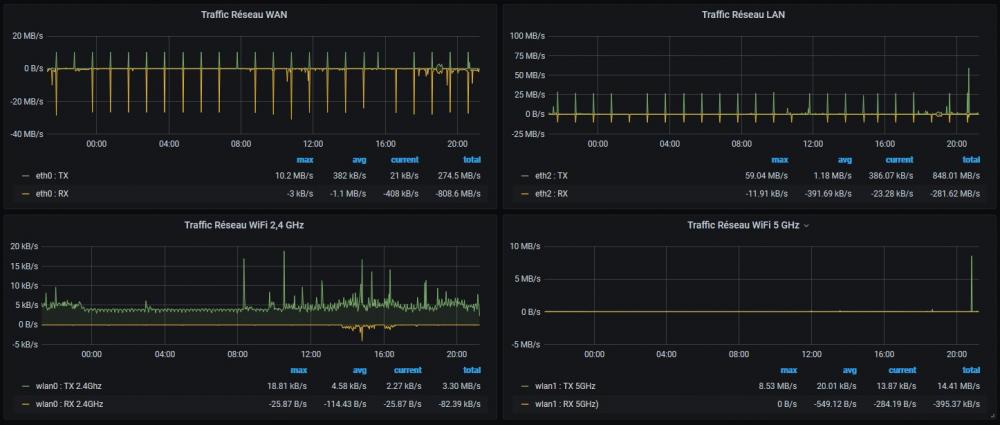
Task: Show only the wlan1 : TX 5GHz series
Action: tap(565, 385)
